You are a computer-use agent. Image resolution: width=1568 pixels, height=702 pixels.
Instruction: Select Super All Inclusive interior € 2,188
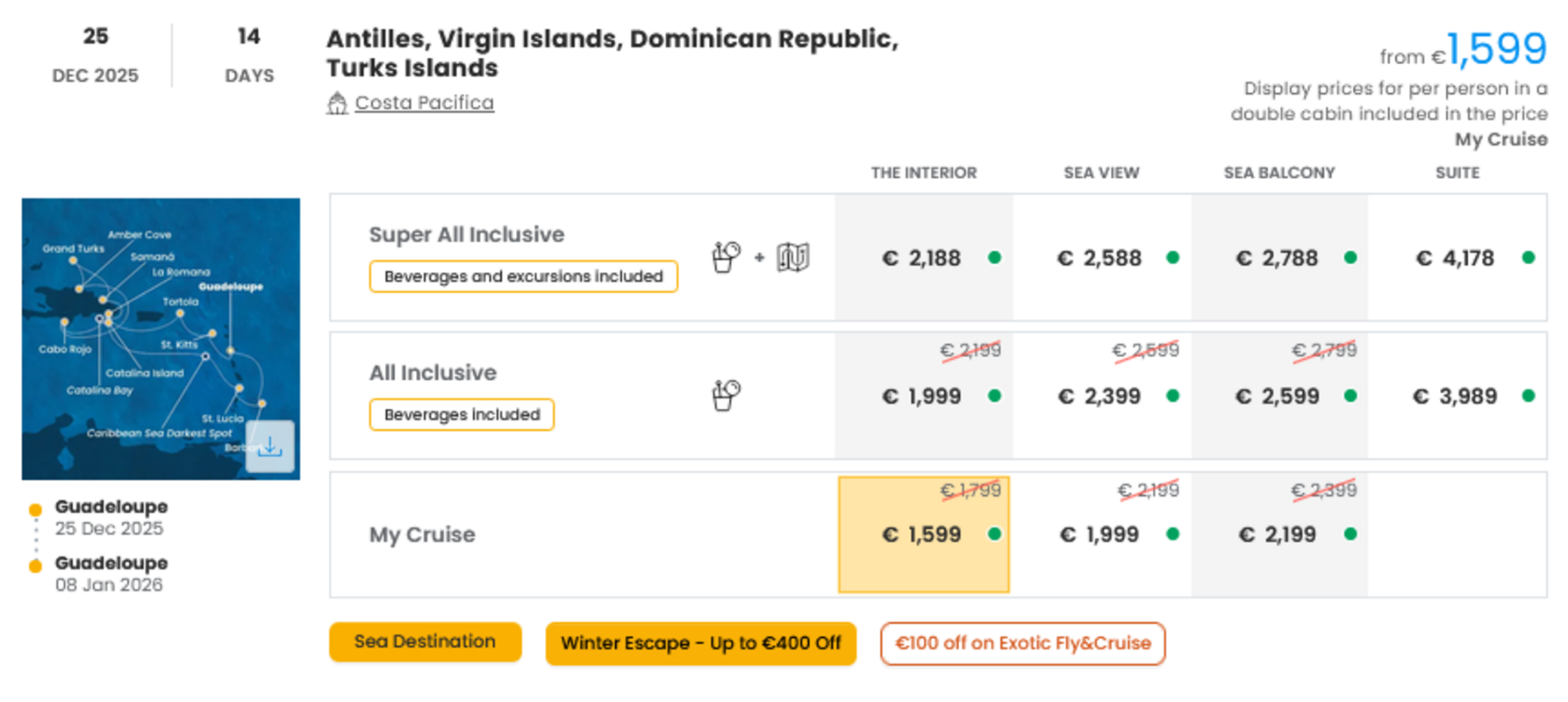pos(924,258)
